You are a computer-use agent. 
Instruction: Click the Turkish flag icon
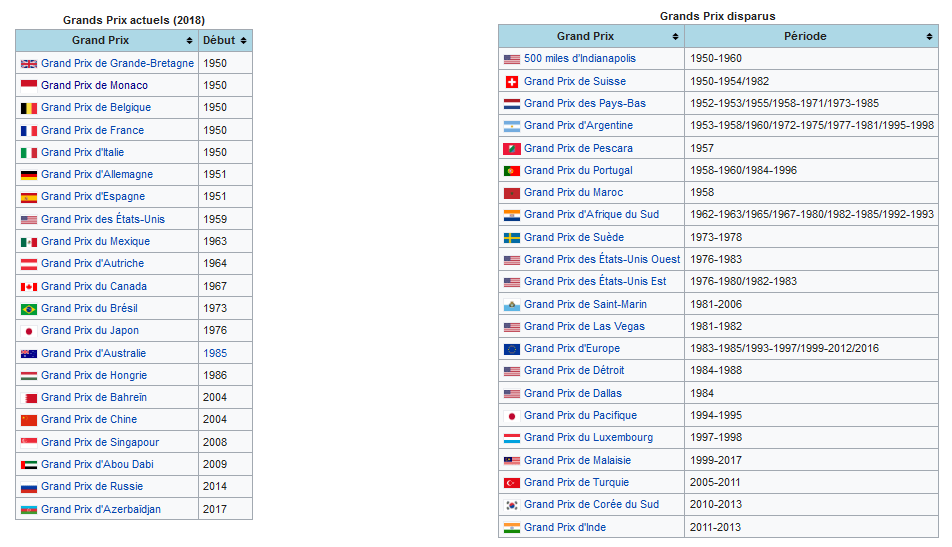pos(512,483)
